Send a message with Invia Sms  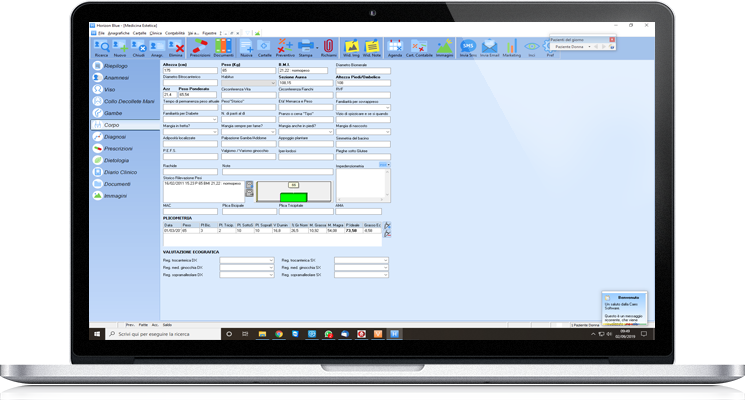(x=468, y=48)
